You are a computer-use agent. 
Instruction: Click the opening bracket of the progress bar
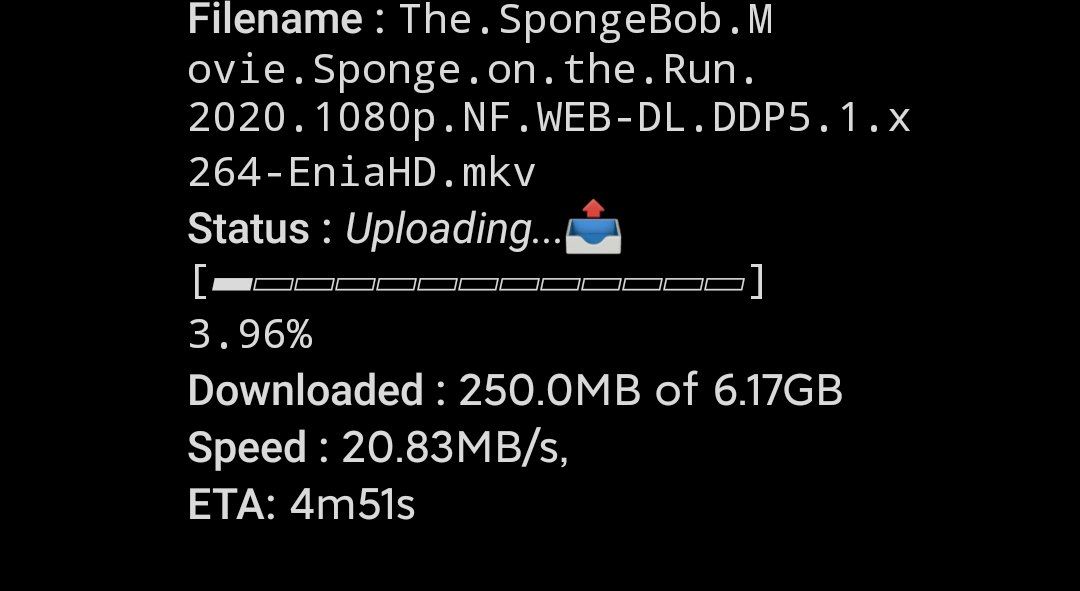coord(200,282)
